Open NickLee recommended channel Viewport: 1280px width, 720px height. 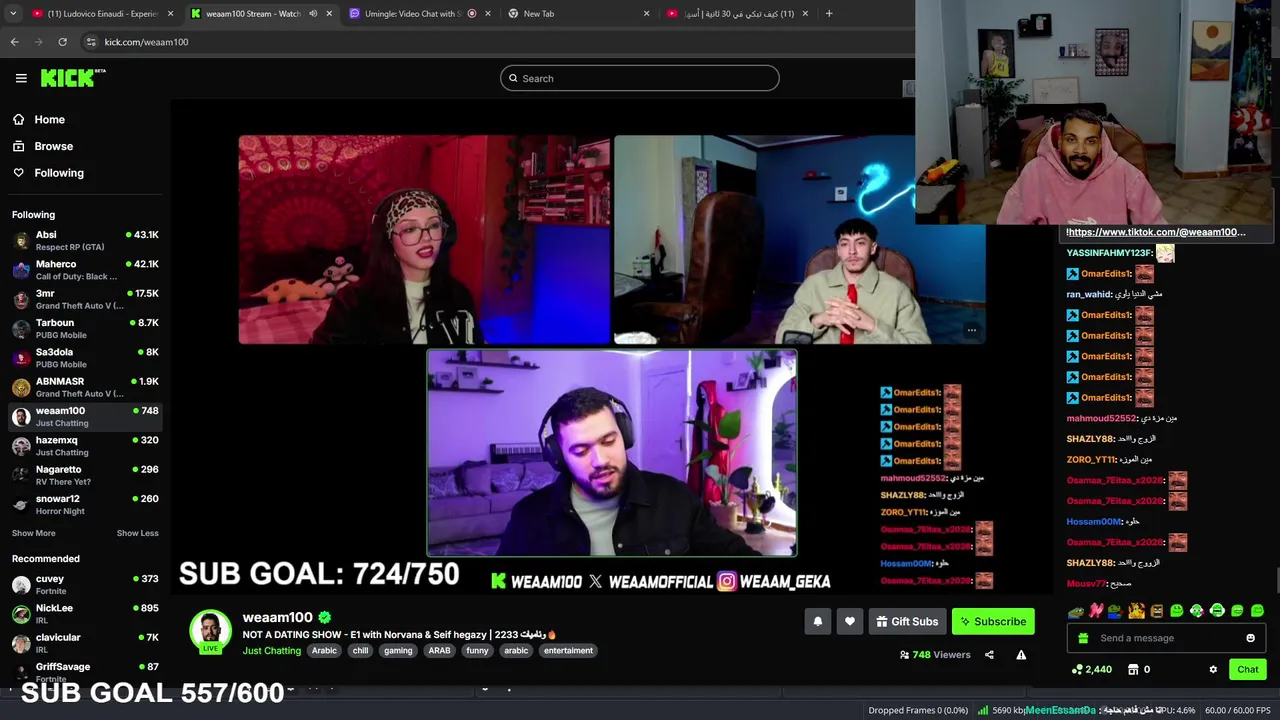[85, 614]
